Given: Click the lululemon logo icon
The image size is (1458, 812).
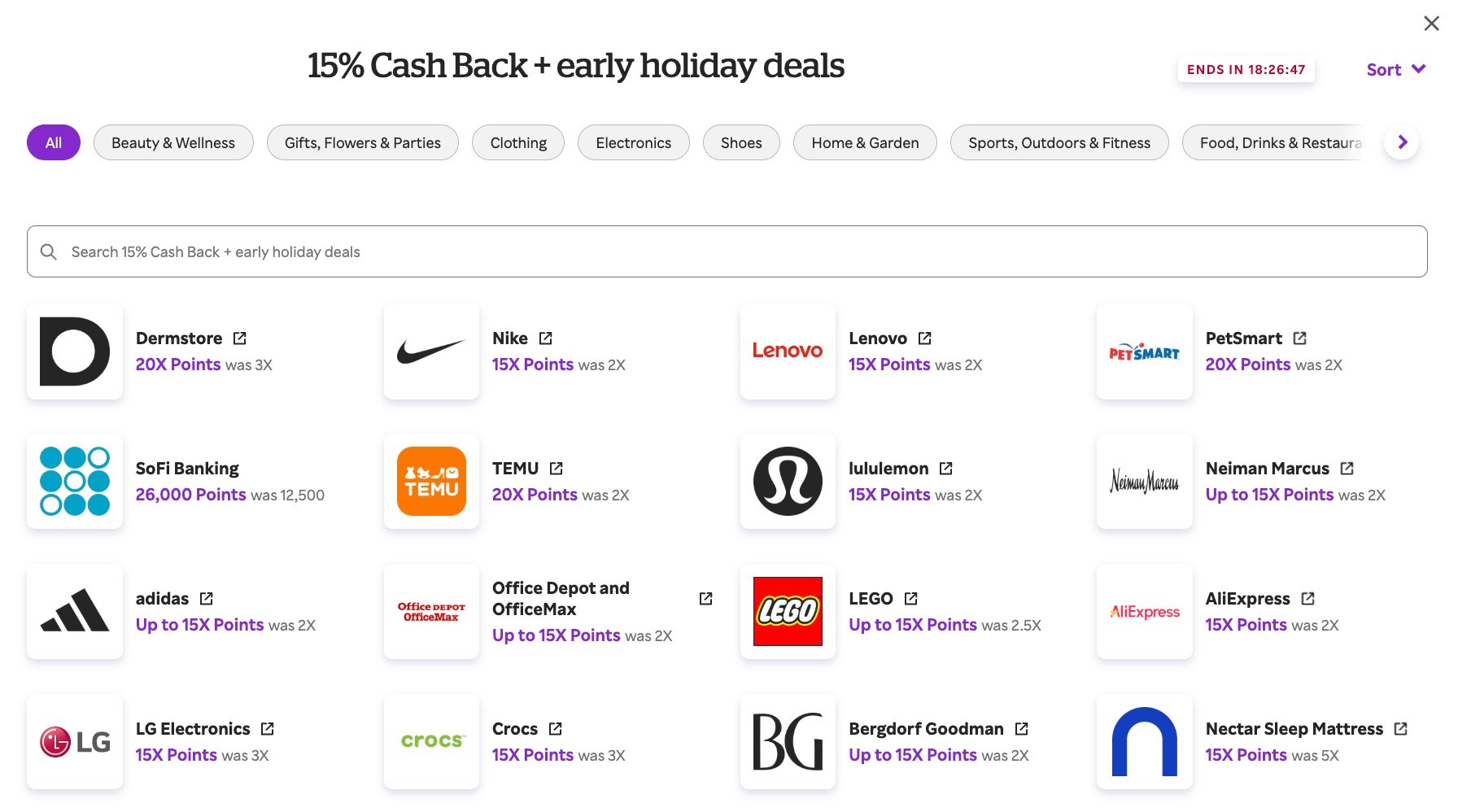Looking at the screenshot, I should [788, 482].
